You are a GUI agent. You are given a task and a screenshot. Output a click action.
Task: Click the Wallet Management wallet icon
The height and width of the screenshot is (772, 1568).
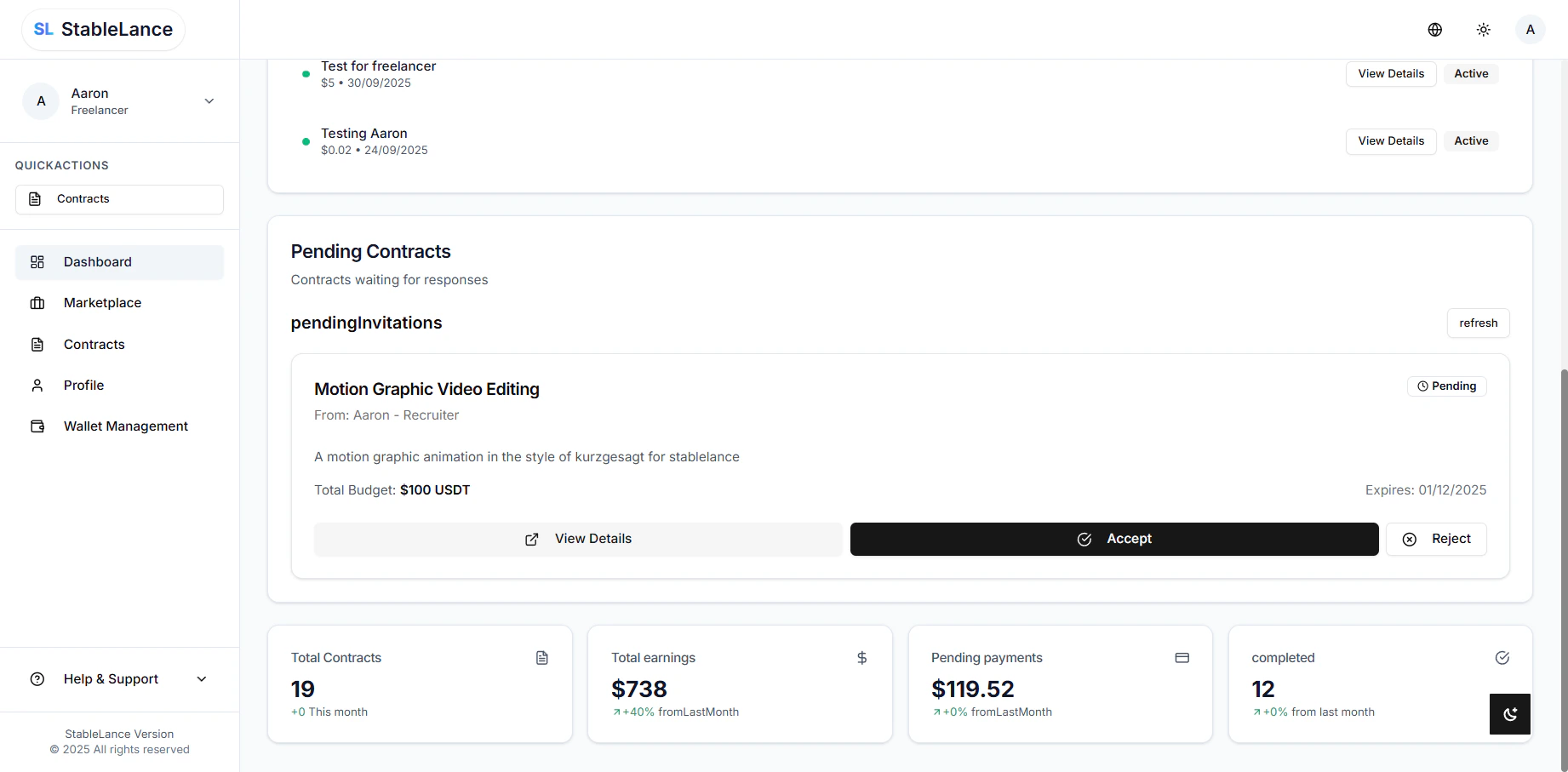click(37, 426)
